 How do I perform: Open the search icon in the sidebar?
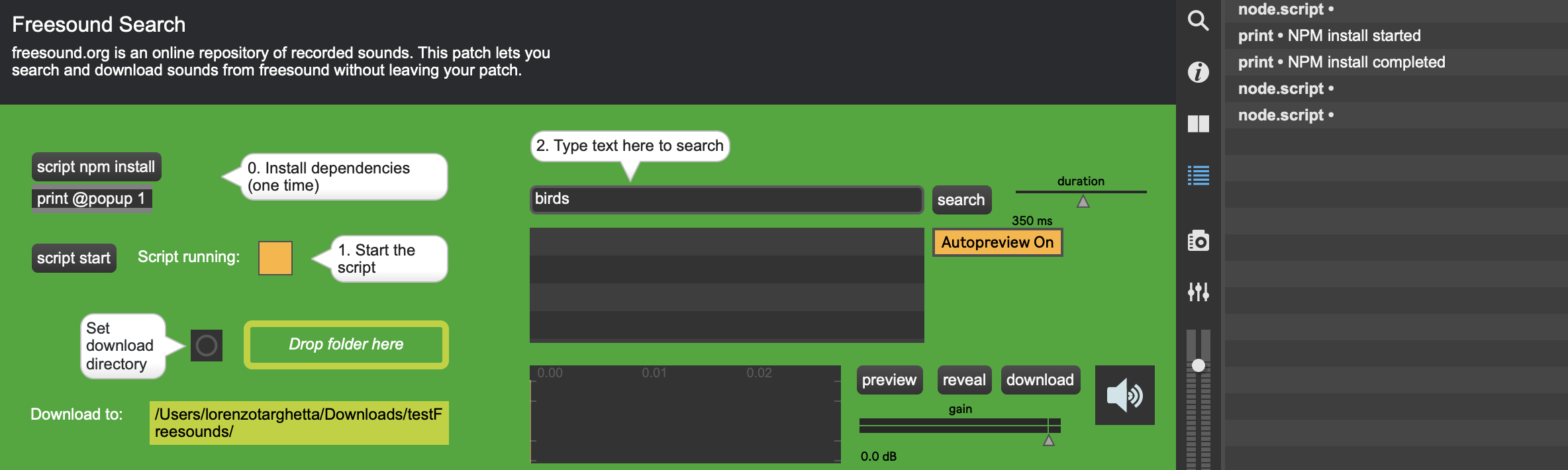tap(1198, 21)
